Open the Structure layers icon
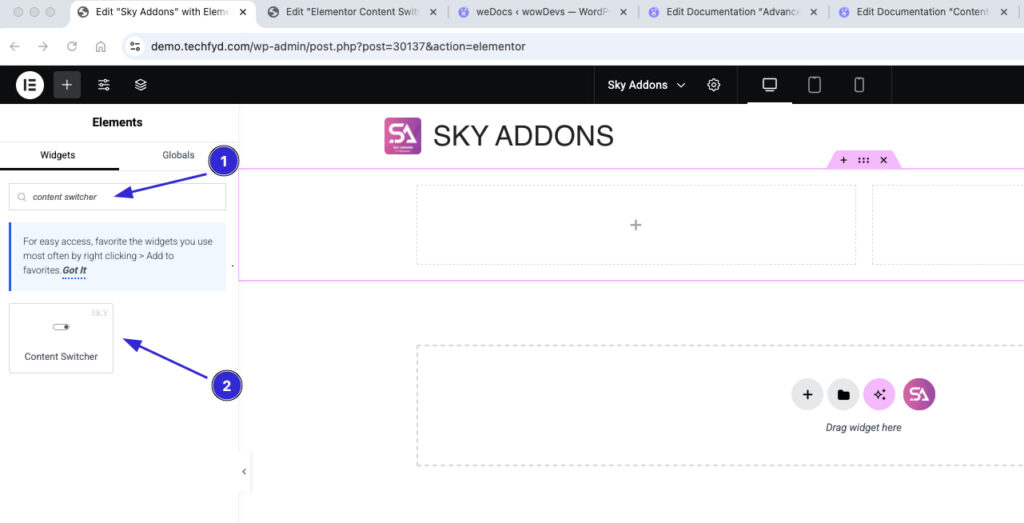Viewport: 1024px width, 523px height. tap(140, 85)
